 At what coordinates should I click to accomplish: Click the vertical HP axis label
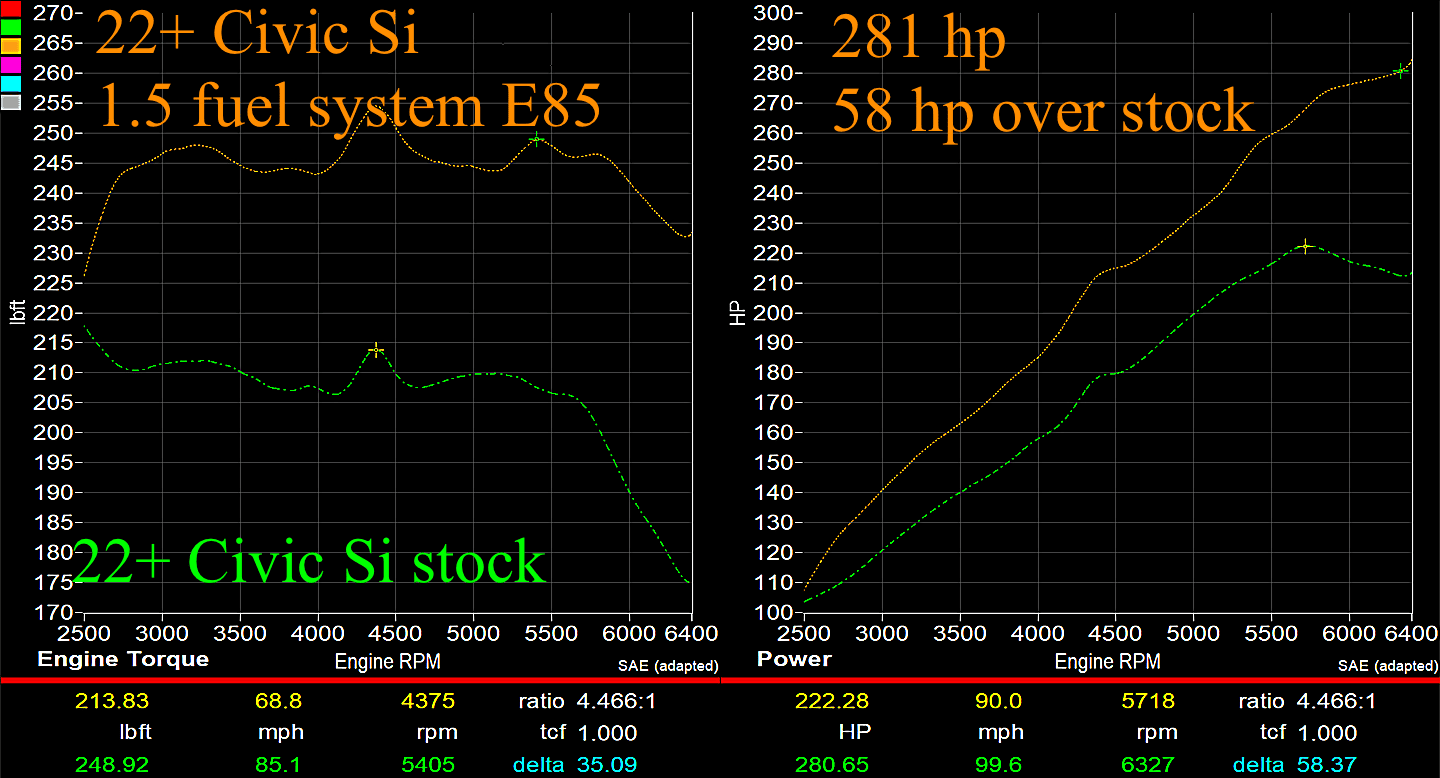(737, 312)
